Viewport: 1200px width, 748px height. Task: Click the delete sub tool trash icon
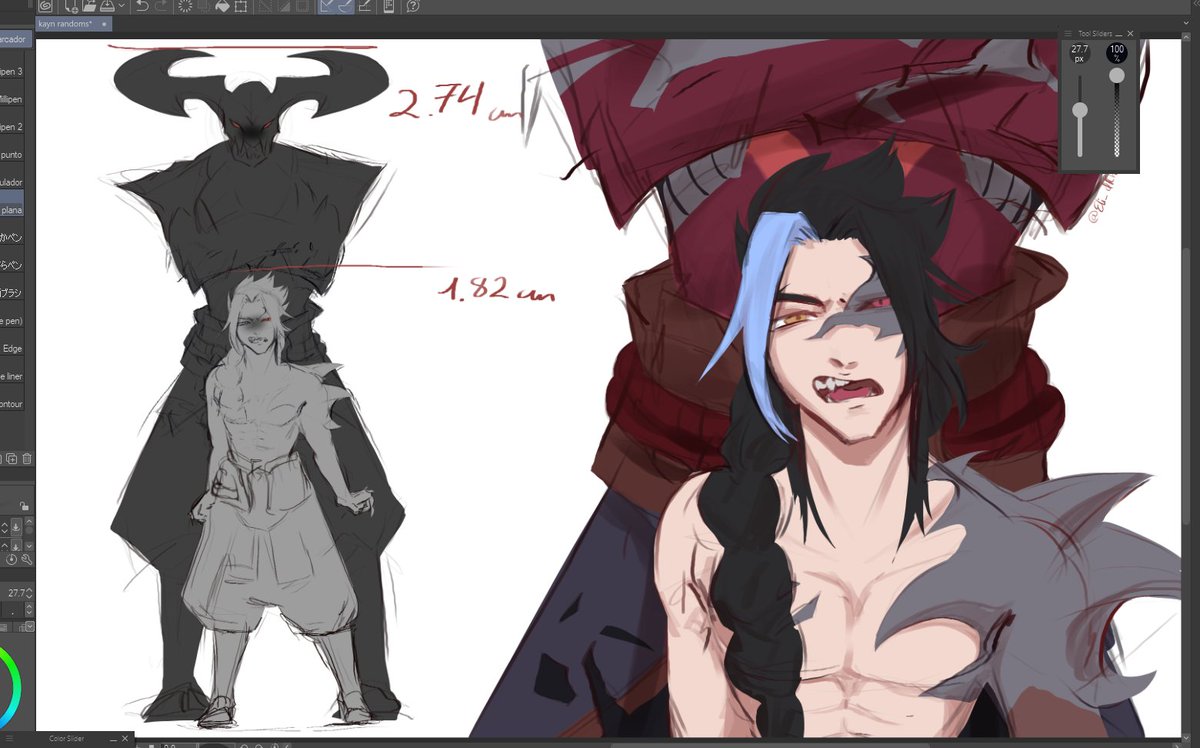click(27, 459)
